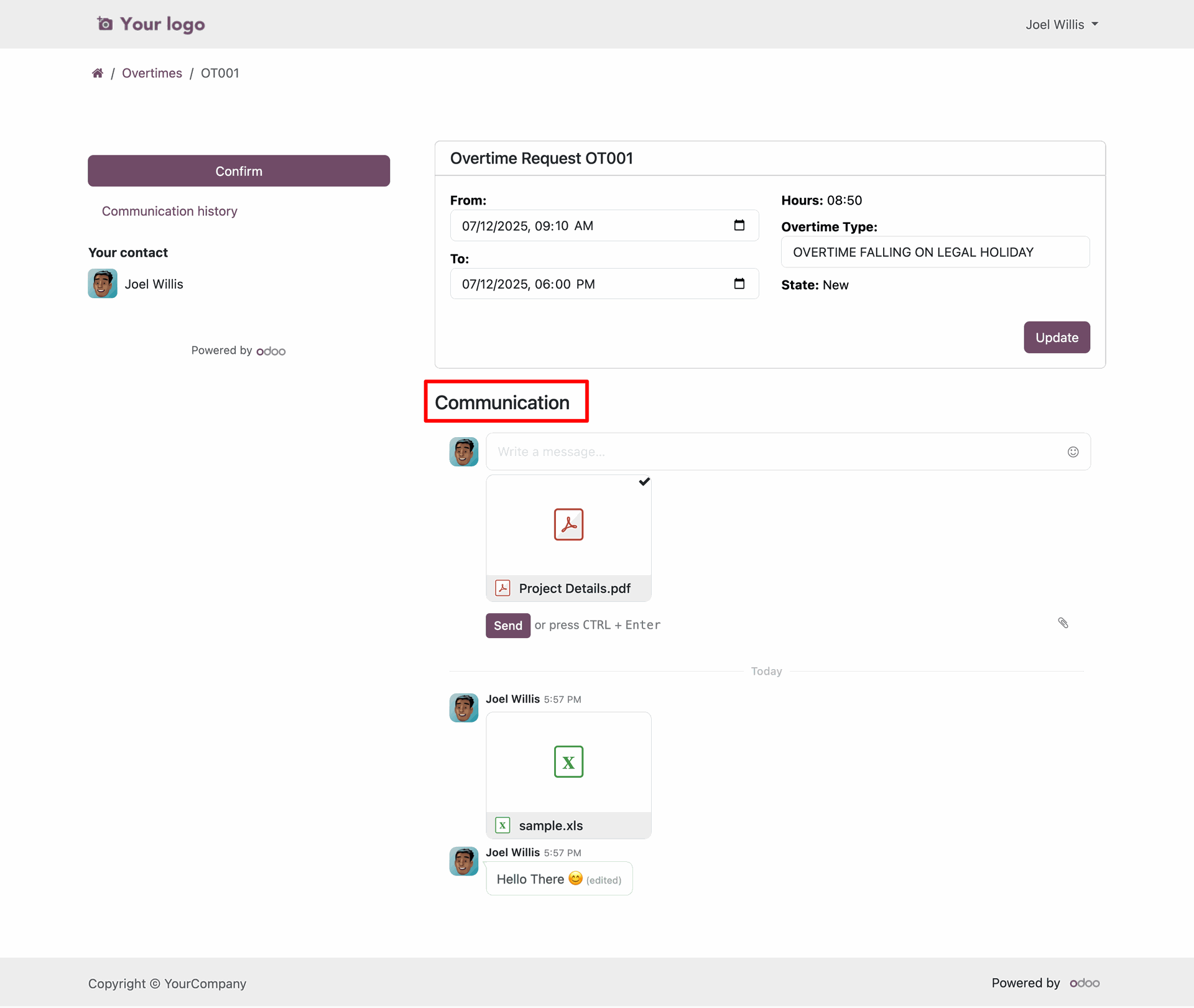Open sample.xls attachment file name
This screenshot has height=1008, width=1194.
click(x=550, y=826)
